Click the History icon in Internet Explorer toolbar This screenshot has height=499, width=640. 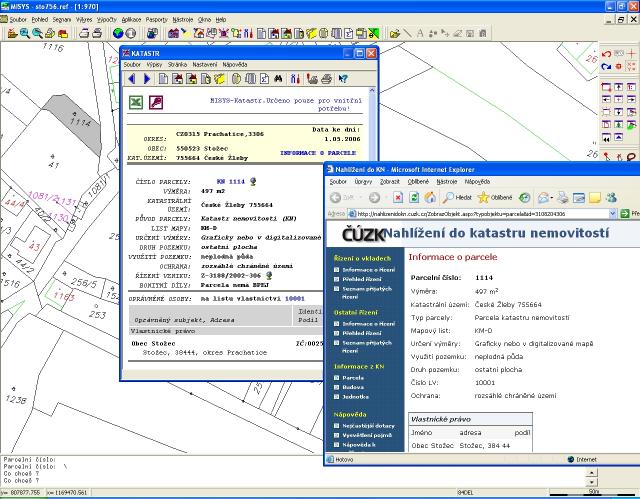click(x=524, y=198)
